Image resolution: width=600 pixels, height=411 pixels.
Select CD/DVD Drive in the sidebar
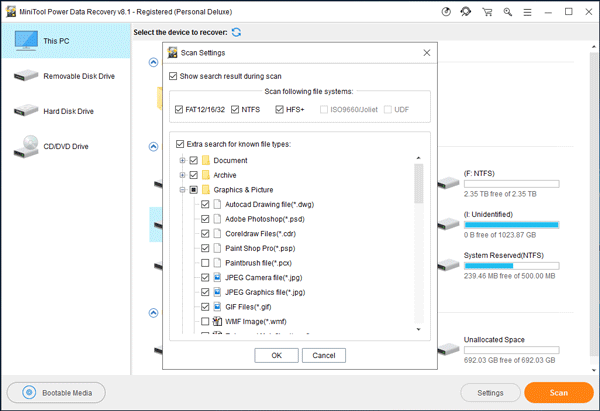66,146
